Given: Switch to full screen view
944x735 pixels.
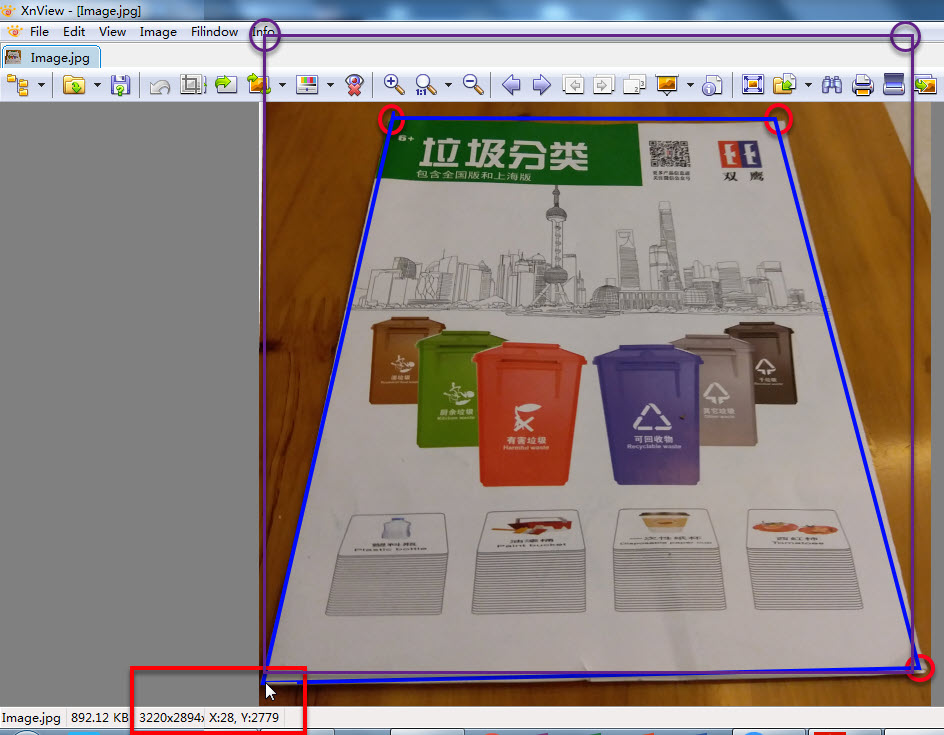Looking at the screenshot, I should (752, 84).
